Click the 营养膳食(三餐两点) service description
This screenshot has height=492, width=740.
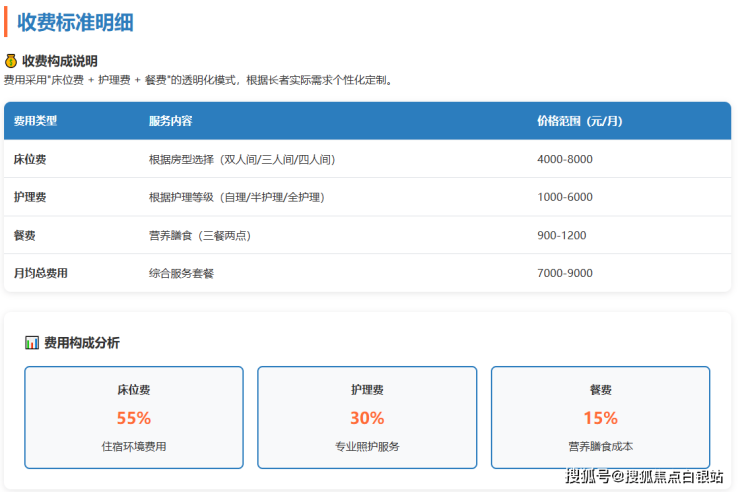(x=199, y=235)
